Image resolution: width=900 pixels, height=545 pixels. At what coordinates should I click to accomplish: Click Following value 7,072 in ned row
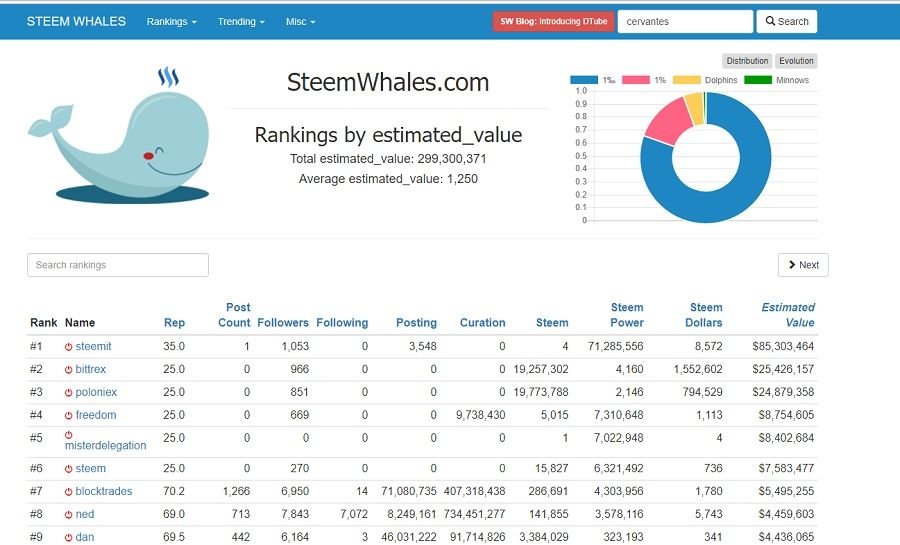354,515
